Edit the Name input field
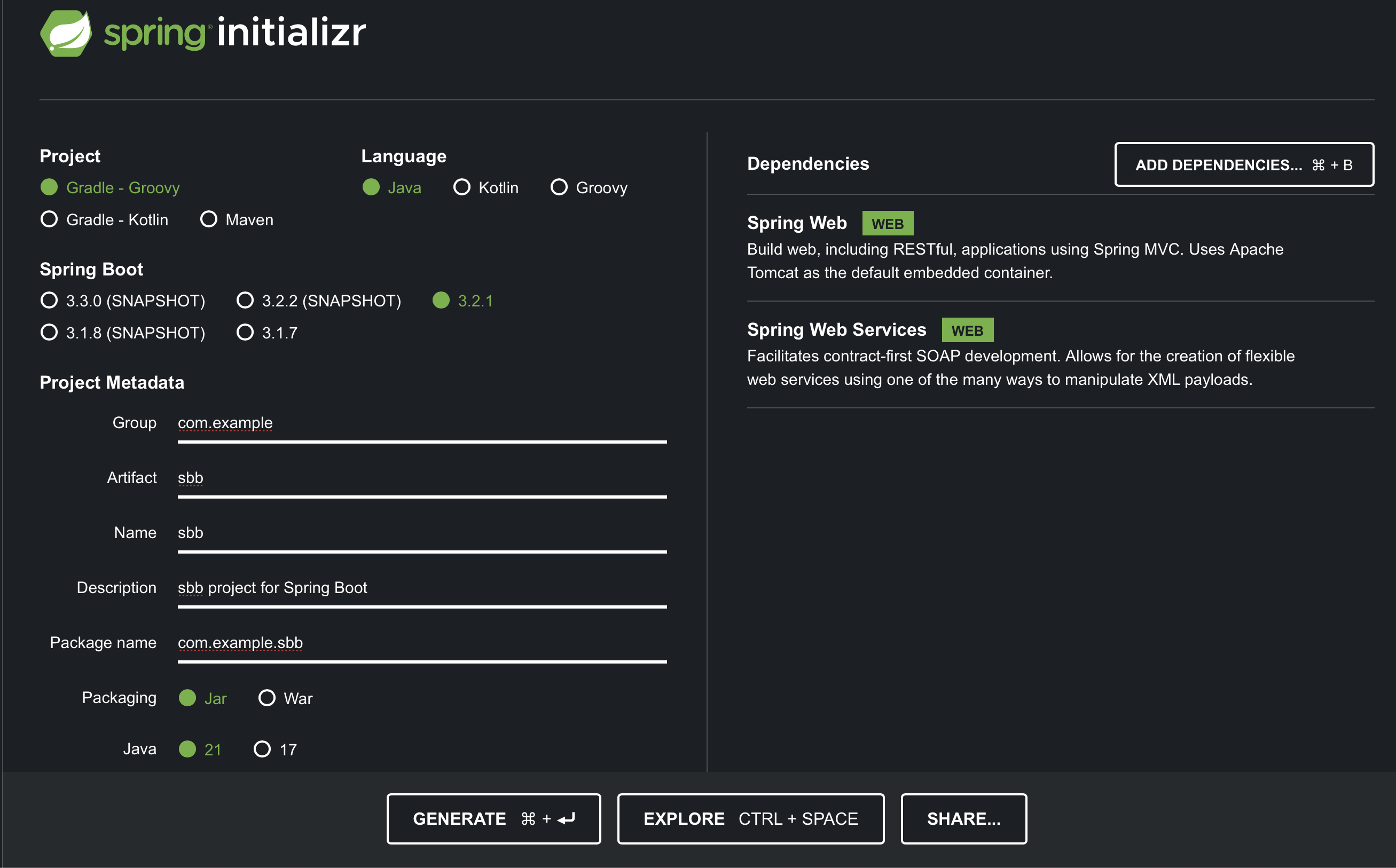Screen dimensions: 1396x868 422,534
